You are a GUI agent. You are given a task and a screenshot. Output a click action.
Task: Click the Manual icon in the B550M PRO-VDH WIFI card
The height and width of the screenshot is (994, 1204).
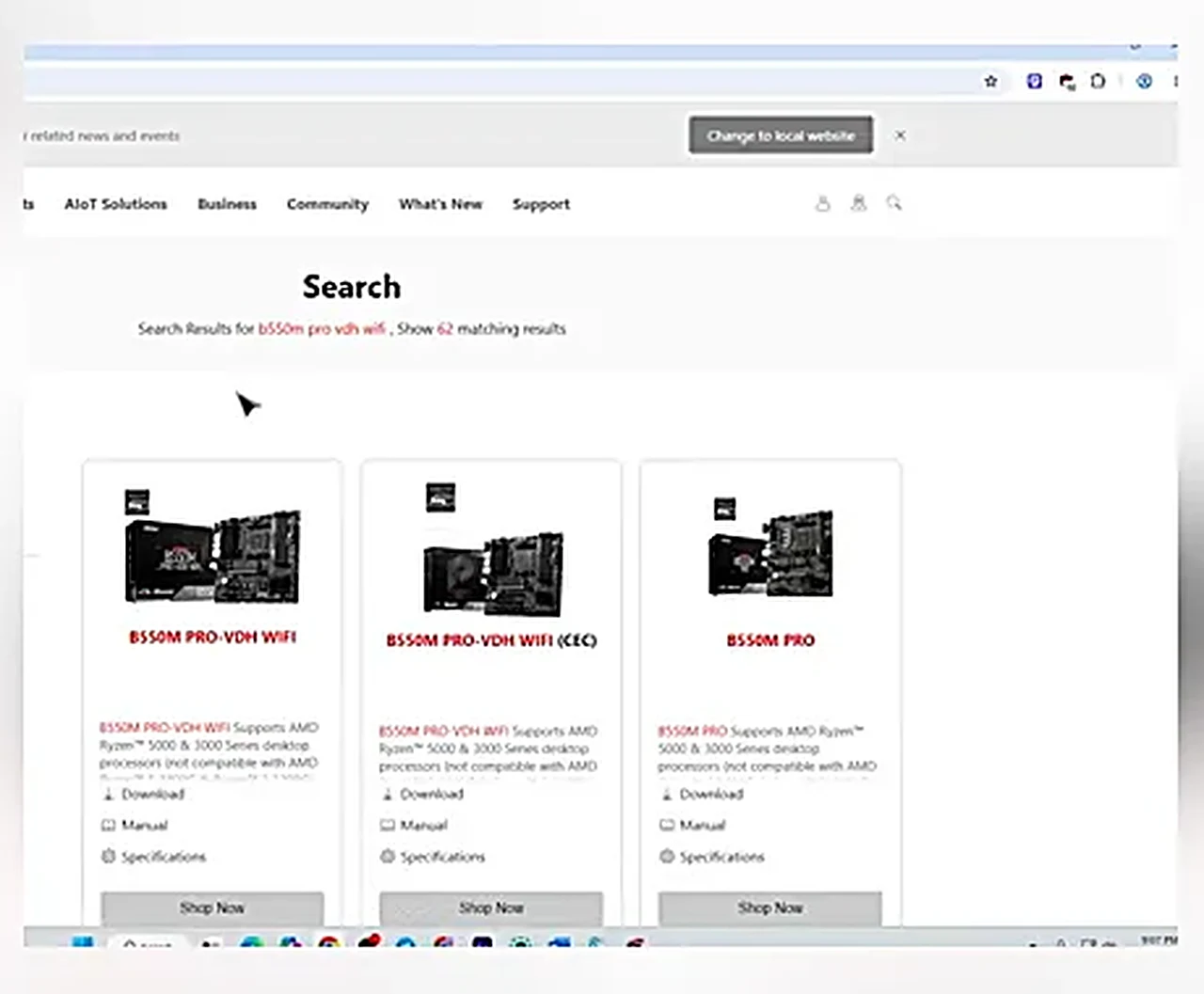tap(108, 826)
